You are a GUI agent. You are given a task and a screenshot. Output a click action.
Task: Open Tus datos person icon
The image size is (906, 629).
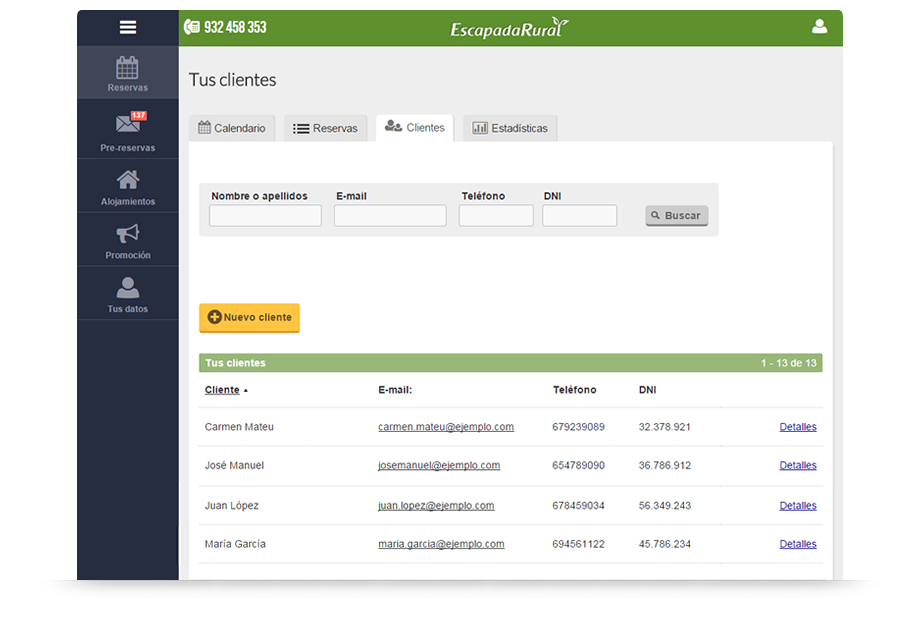pyautogui.click(x=128, y=288)
